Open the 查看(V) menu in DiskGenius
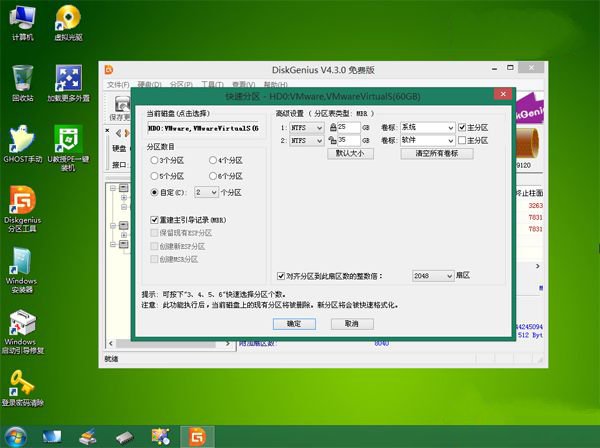Viewport: 600px width, 448px height. point(243,84)
